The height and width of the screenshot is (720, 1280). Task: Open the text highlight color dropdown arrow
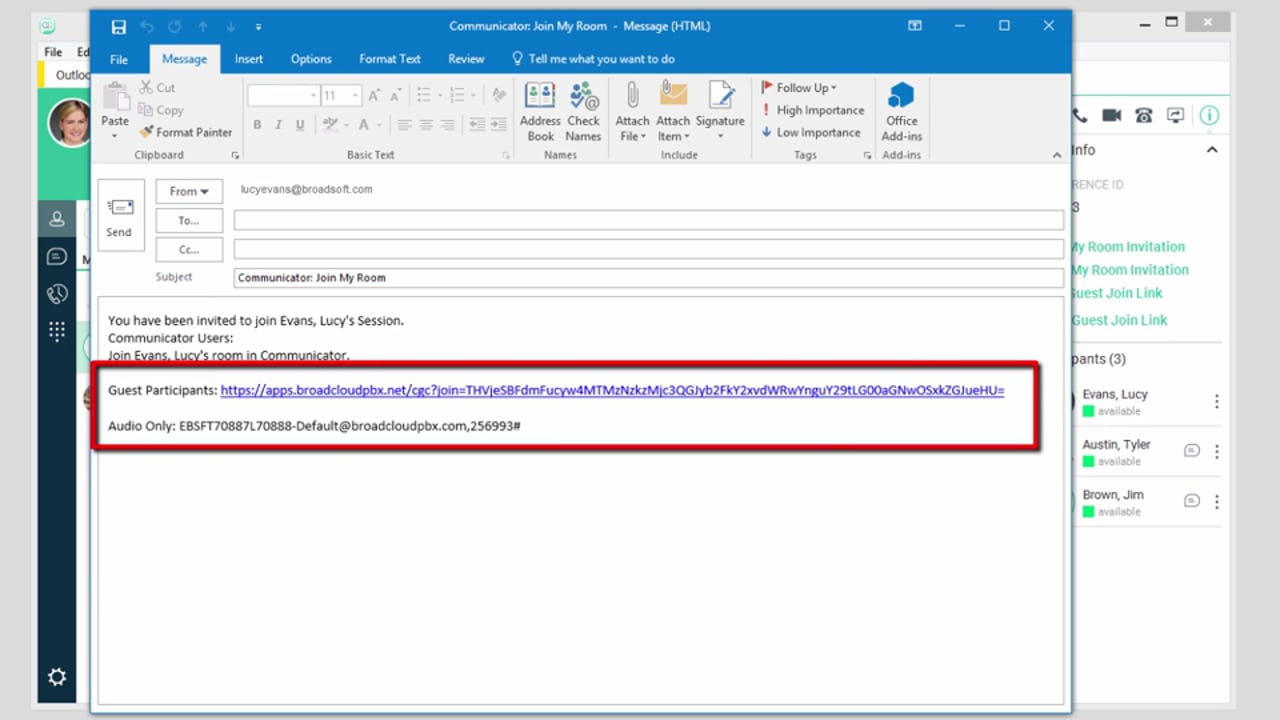347,125
